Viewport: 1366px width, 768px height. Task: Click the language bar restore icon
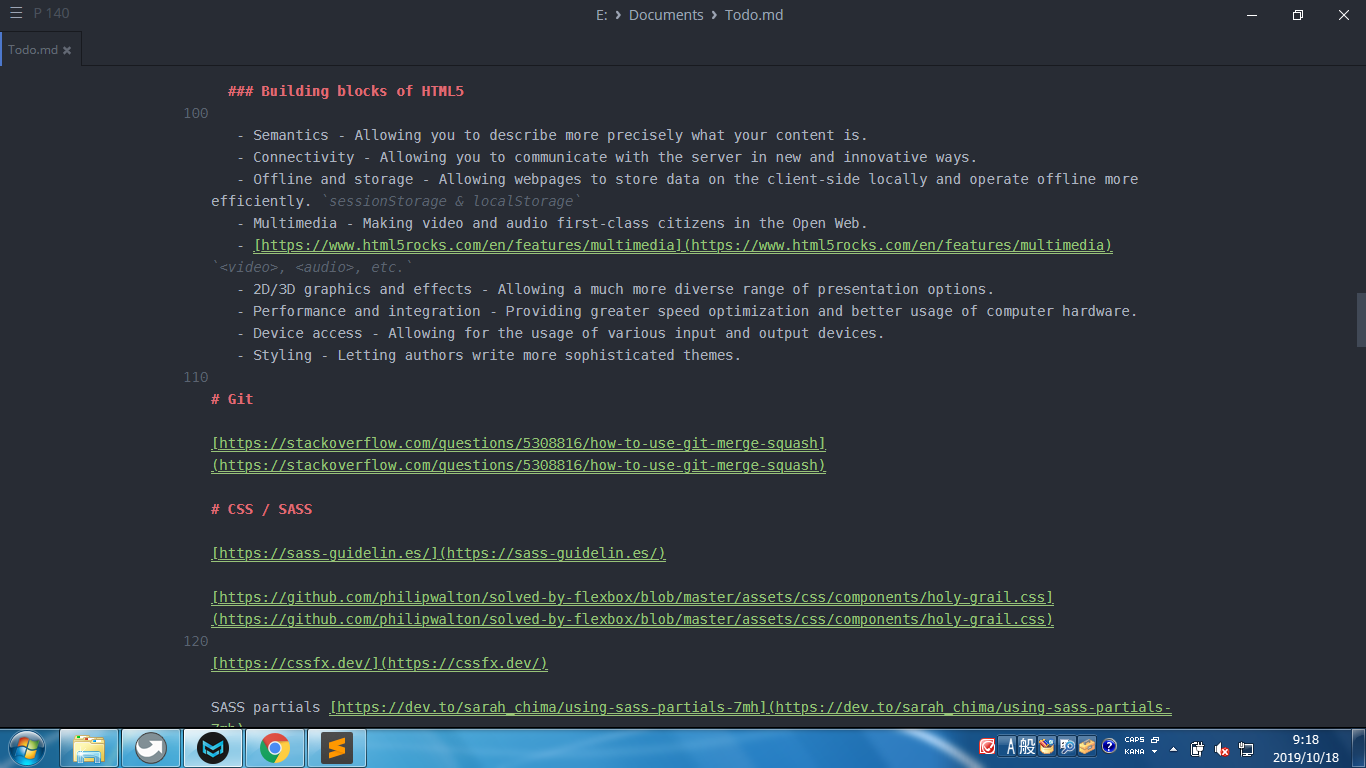[1155, 740]
